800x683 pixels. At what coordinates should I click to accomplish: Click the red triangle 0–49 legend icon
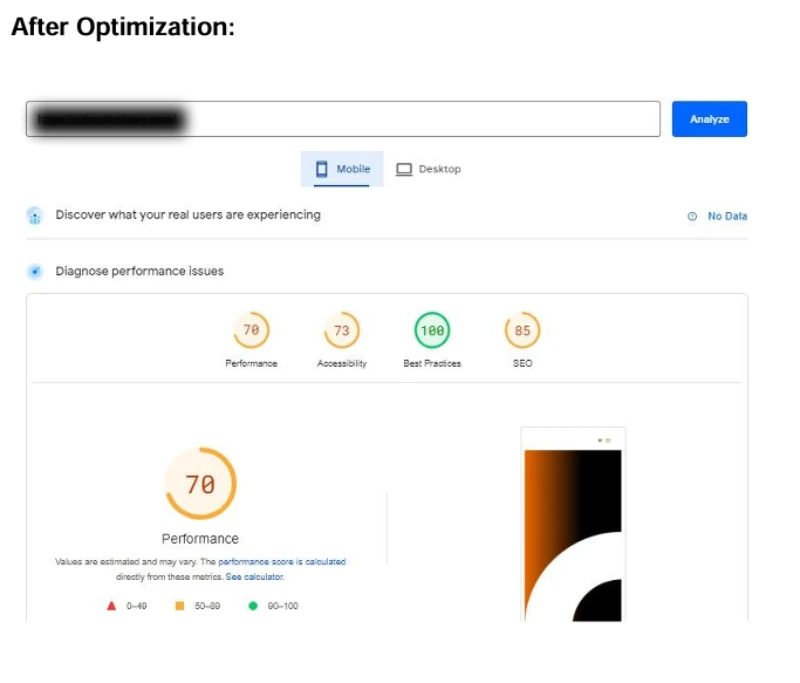[111, 606]
